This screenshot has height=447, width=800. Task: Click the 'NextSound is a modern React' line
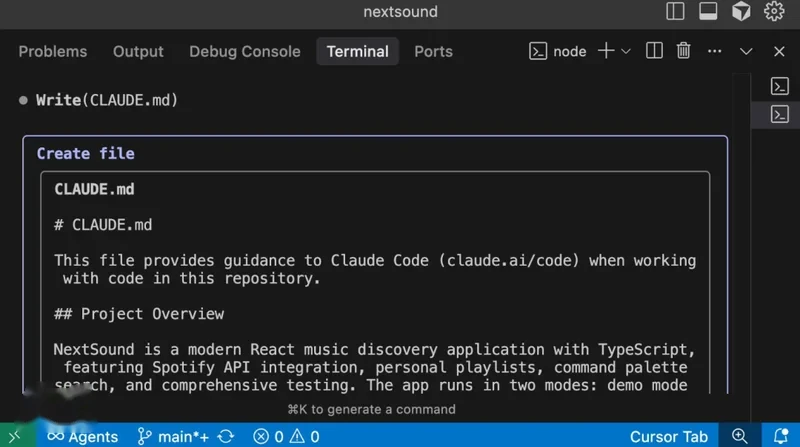pos(374,350)
